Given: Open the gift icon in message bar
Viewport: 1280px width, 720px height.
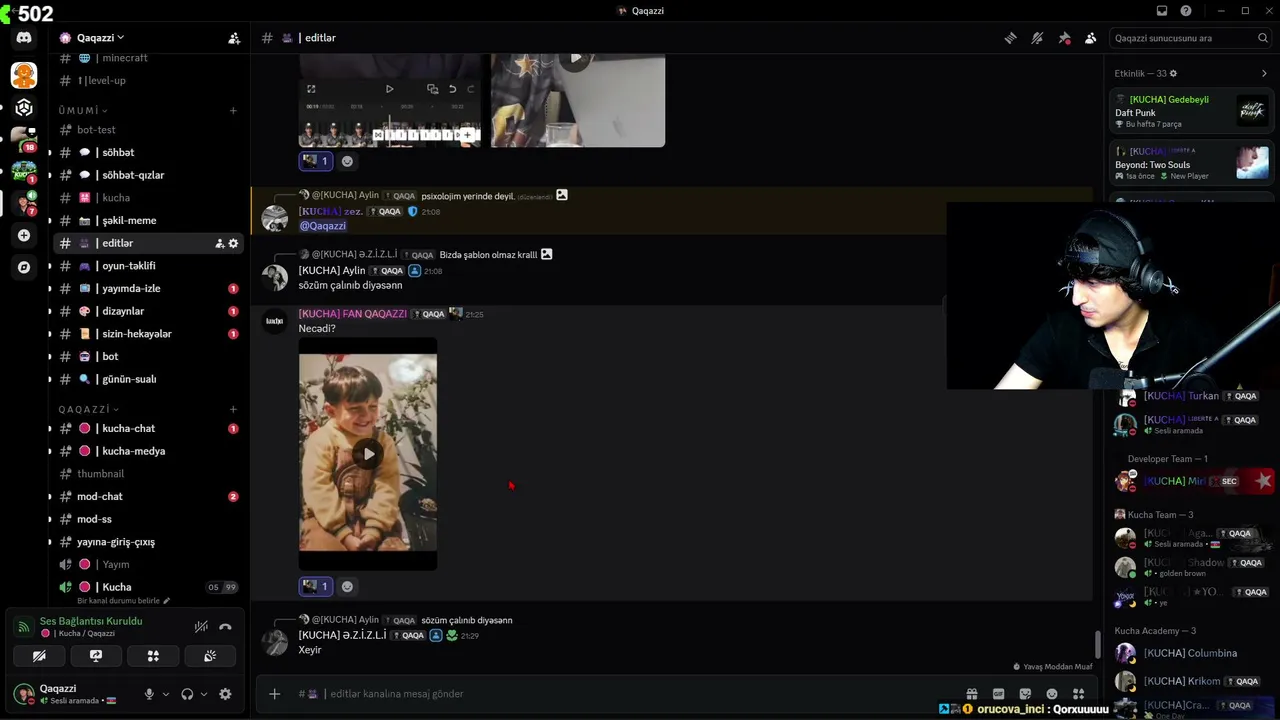Looking at the screenshot, I should [971, 694].
